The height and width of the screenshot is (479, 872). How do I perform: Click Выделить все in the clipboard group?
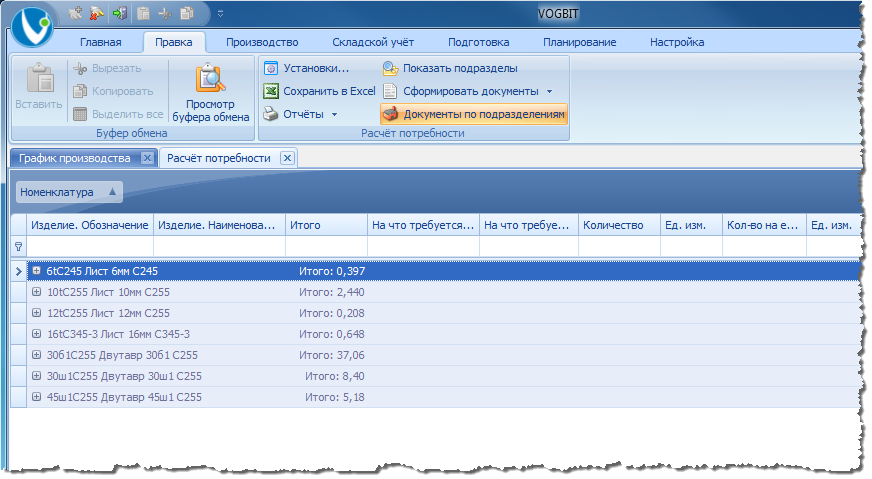pyautogui.click(x=118, y=114)
